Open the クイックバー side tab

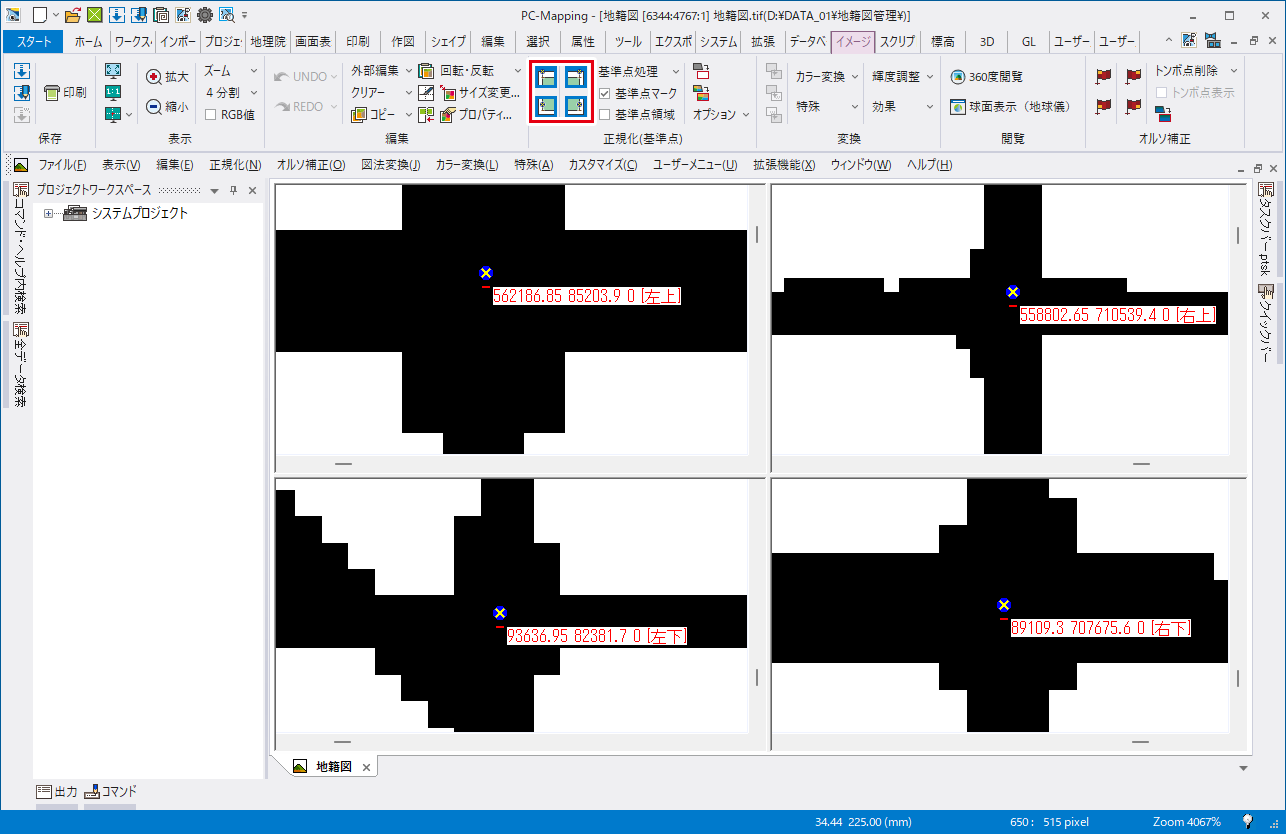tap(1266, 323)
